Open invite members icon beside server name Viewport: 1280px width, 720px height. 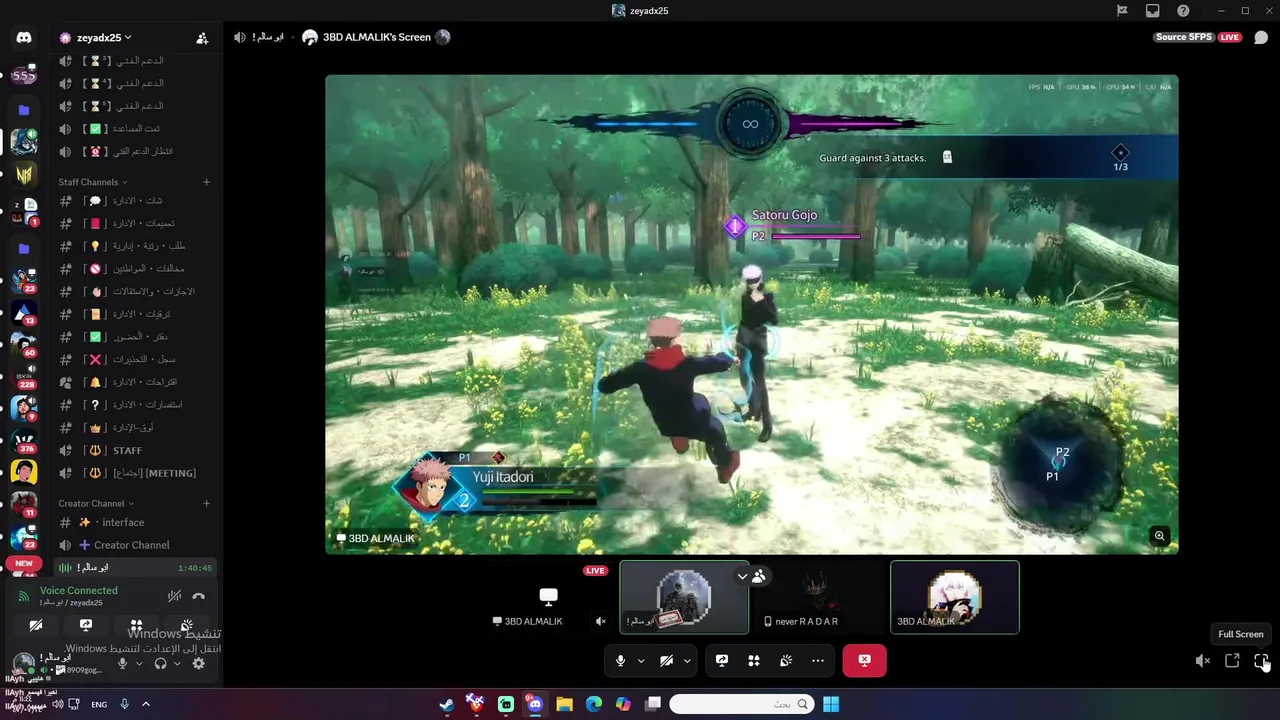[x=202, y=38]
